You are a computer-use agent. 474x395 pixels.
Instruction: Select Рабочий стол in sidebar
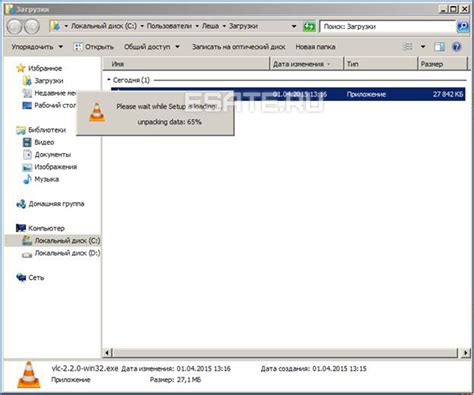point(55,106)
